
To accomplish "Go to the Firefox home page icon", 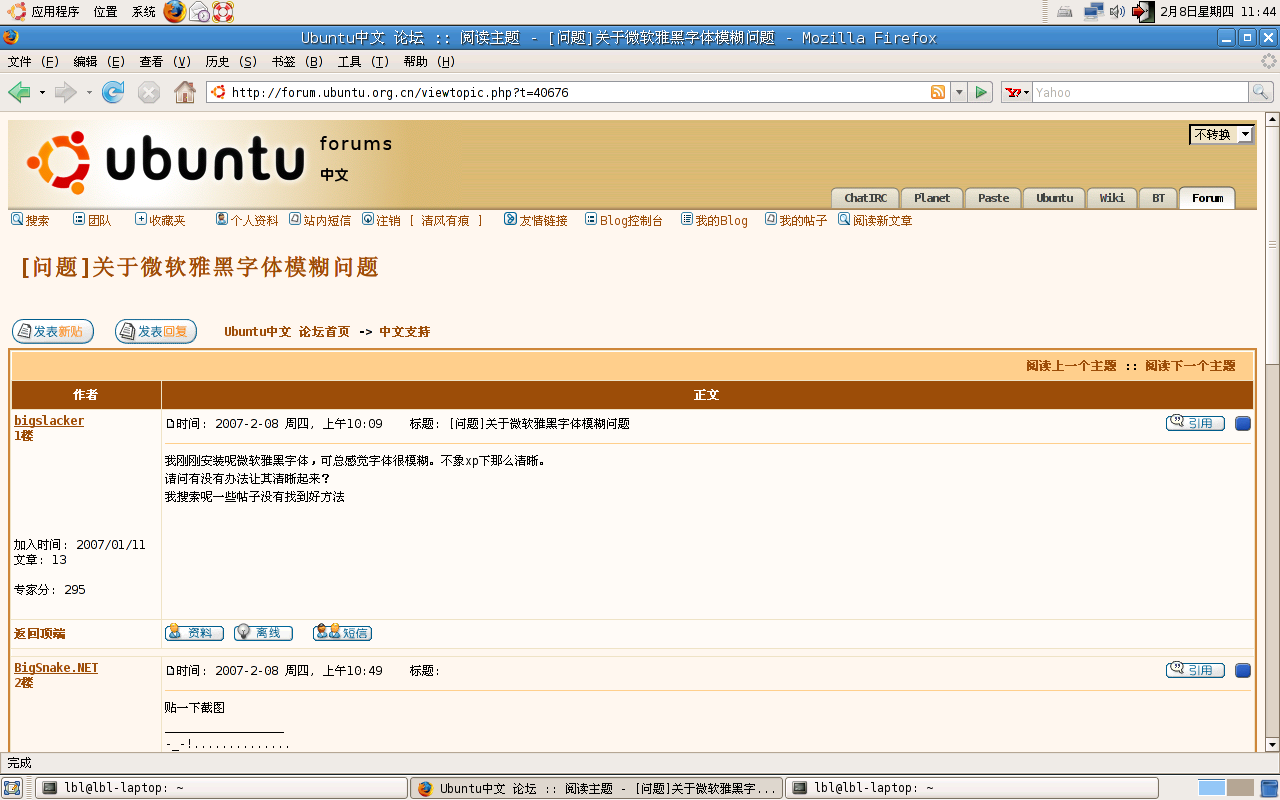I will [x=185, y=92].
